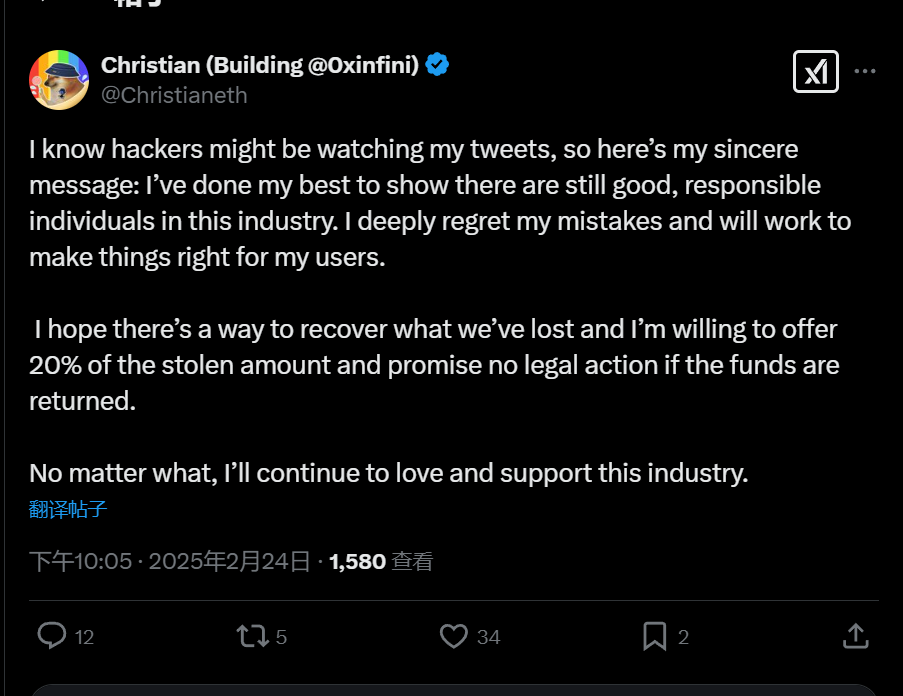Click the 翻译帖子 translate post link
This screenshot has width=903, height=696.
click(x=68, y=510)
